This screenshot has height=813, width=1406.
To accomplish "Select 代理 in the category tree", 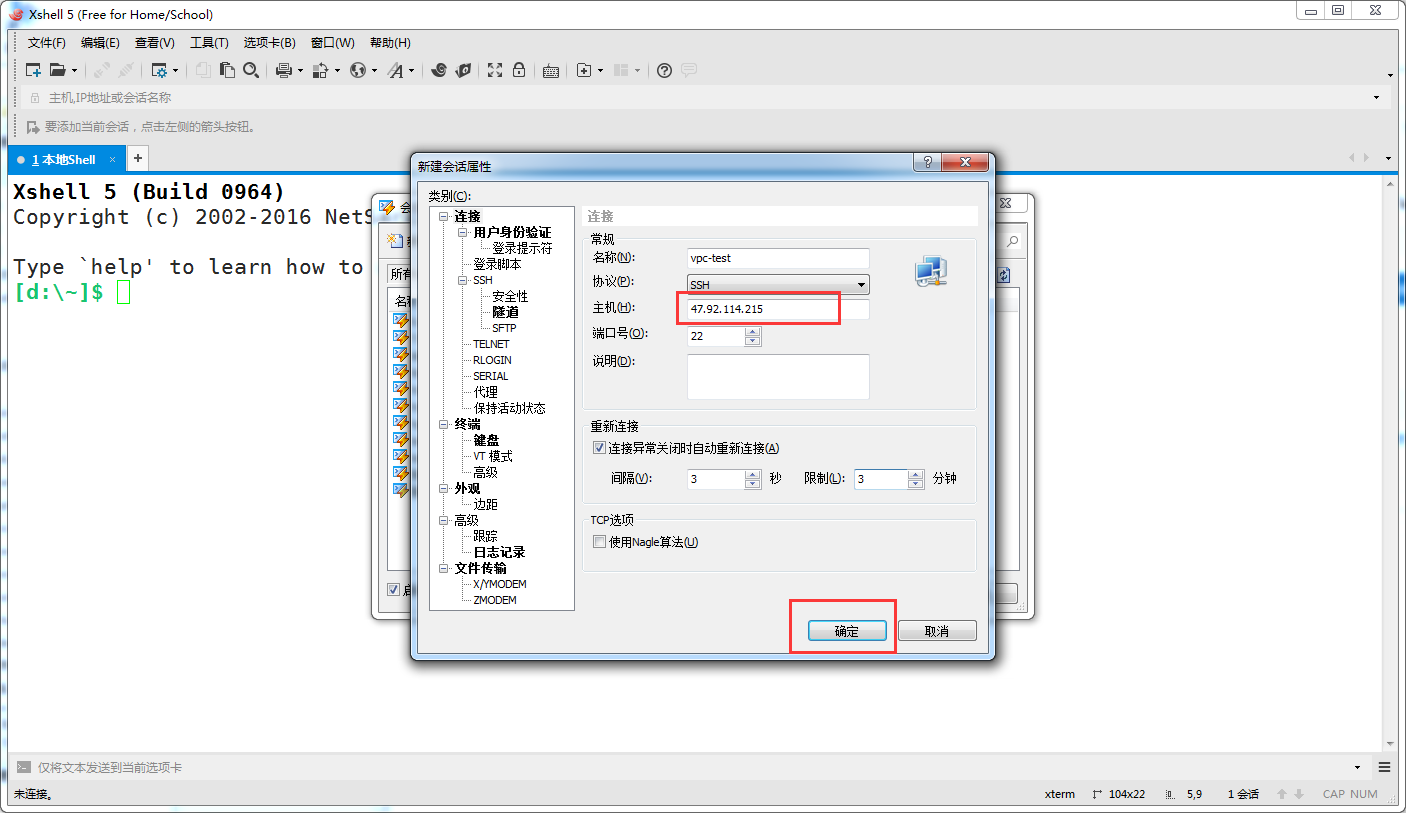I will (x=485, y=392).
